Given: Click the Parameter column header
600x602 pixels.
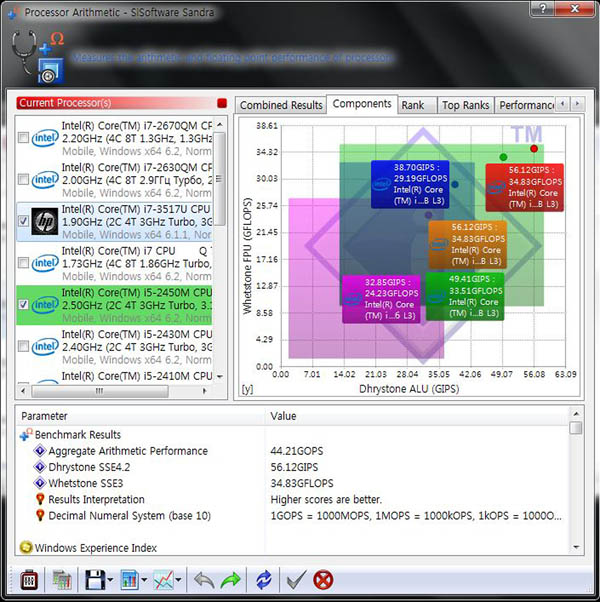Looking at the screenshot, I should [x=140, y=416].
